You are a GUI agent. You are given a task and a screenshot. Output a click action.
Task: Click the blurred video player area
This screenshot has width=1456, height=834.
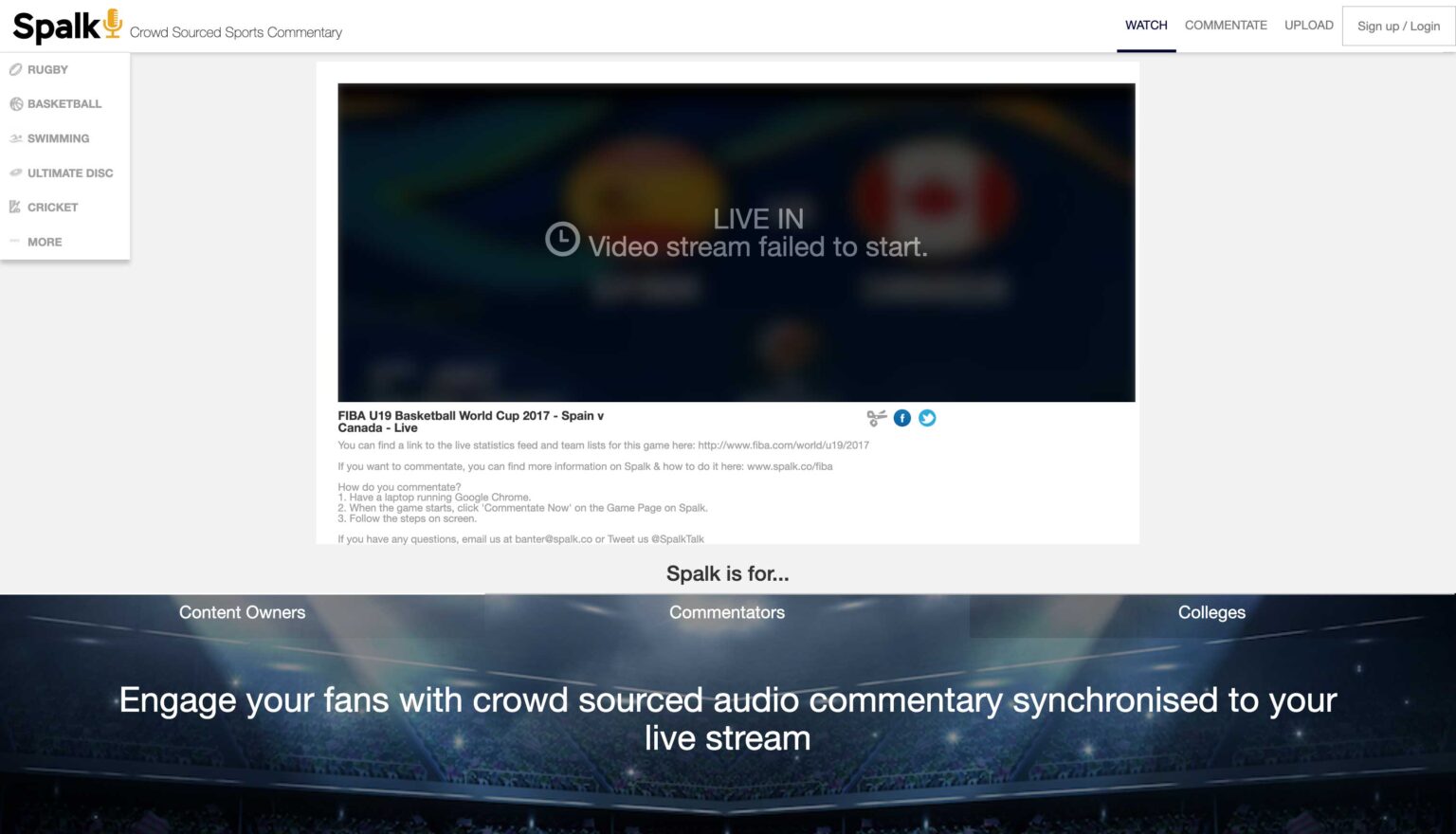click(x=737, y=243)
